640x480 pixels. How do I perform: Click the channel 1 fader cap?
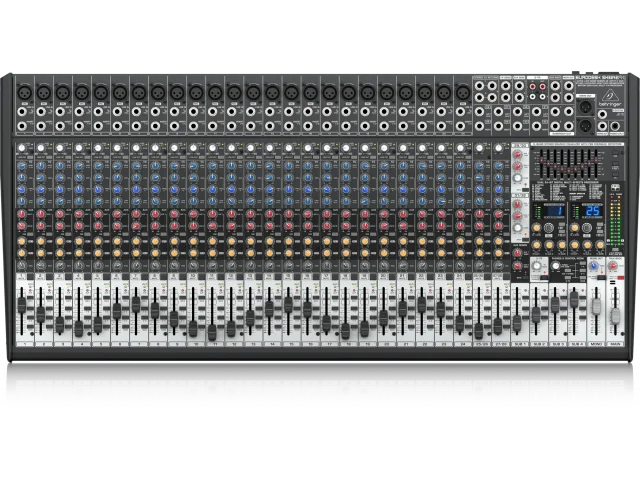coord(22,305)
